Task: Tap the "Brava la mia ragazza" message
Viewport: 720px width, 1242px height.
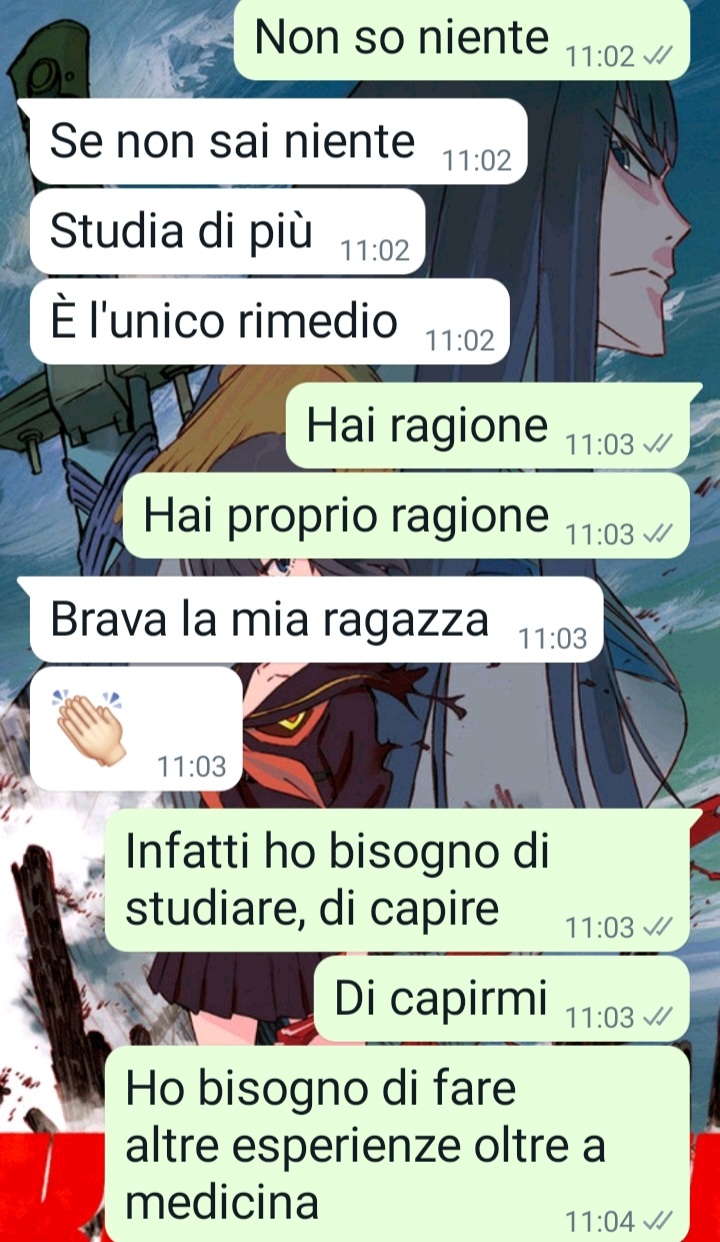Action: pyautogui.click(x=316, y=619)
